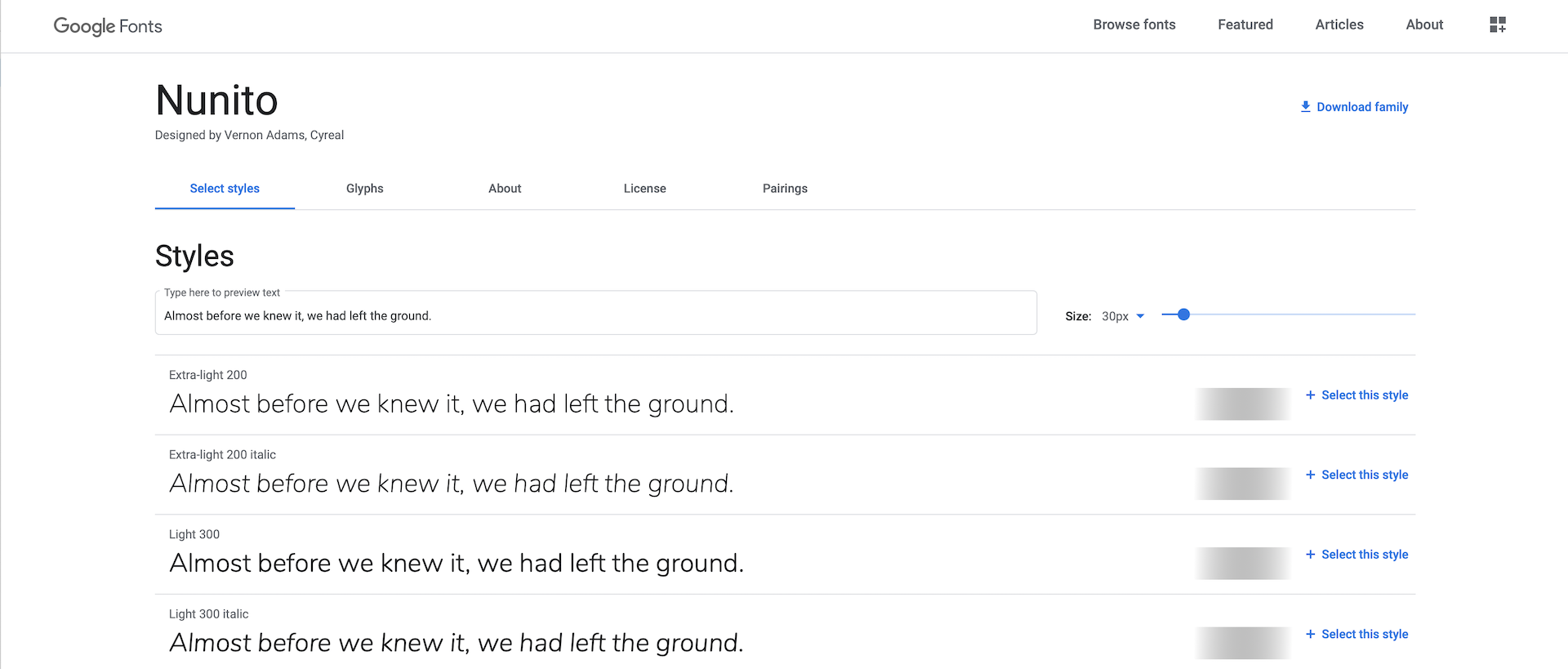Click the Google Fonts logo
1568x669 pixels.
[107, 25]
